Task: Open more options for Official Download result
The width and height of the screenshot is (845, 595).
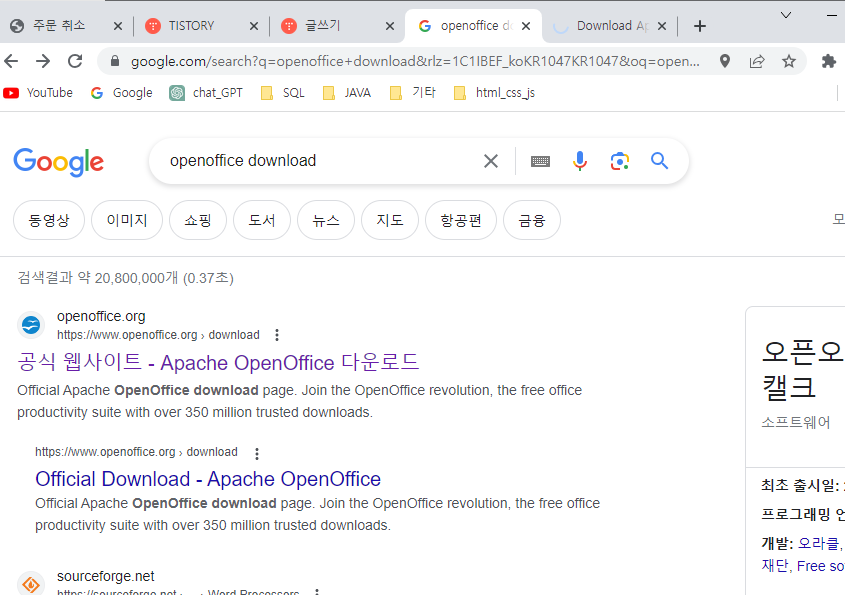Action: [x=257, y=454]
